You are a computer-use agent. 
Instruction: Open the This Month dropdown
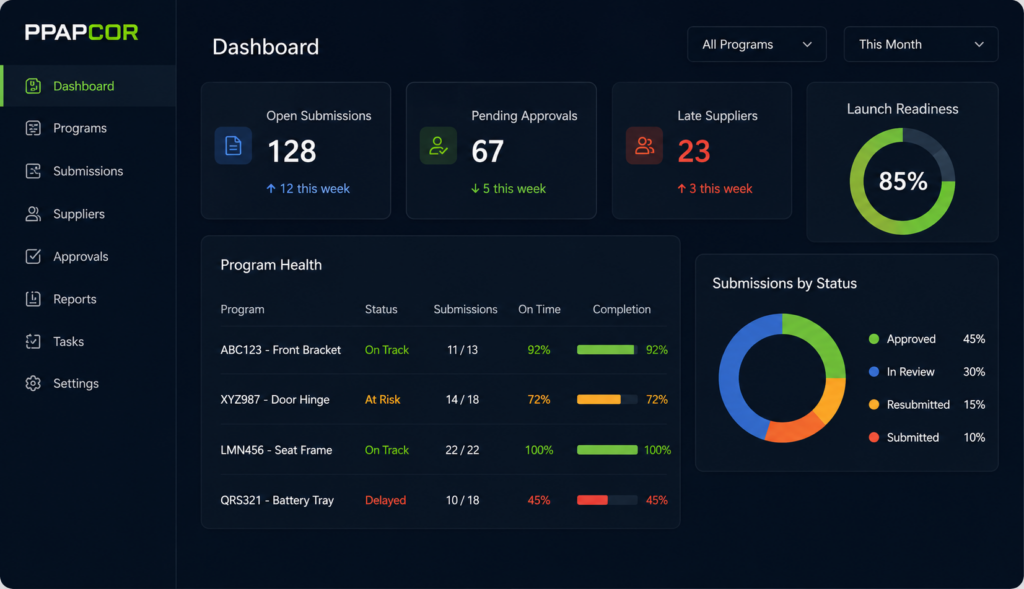(921, 44)
